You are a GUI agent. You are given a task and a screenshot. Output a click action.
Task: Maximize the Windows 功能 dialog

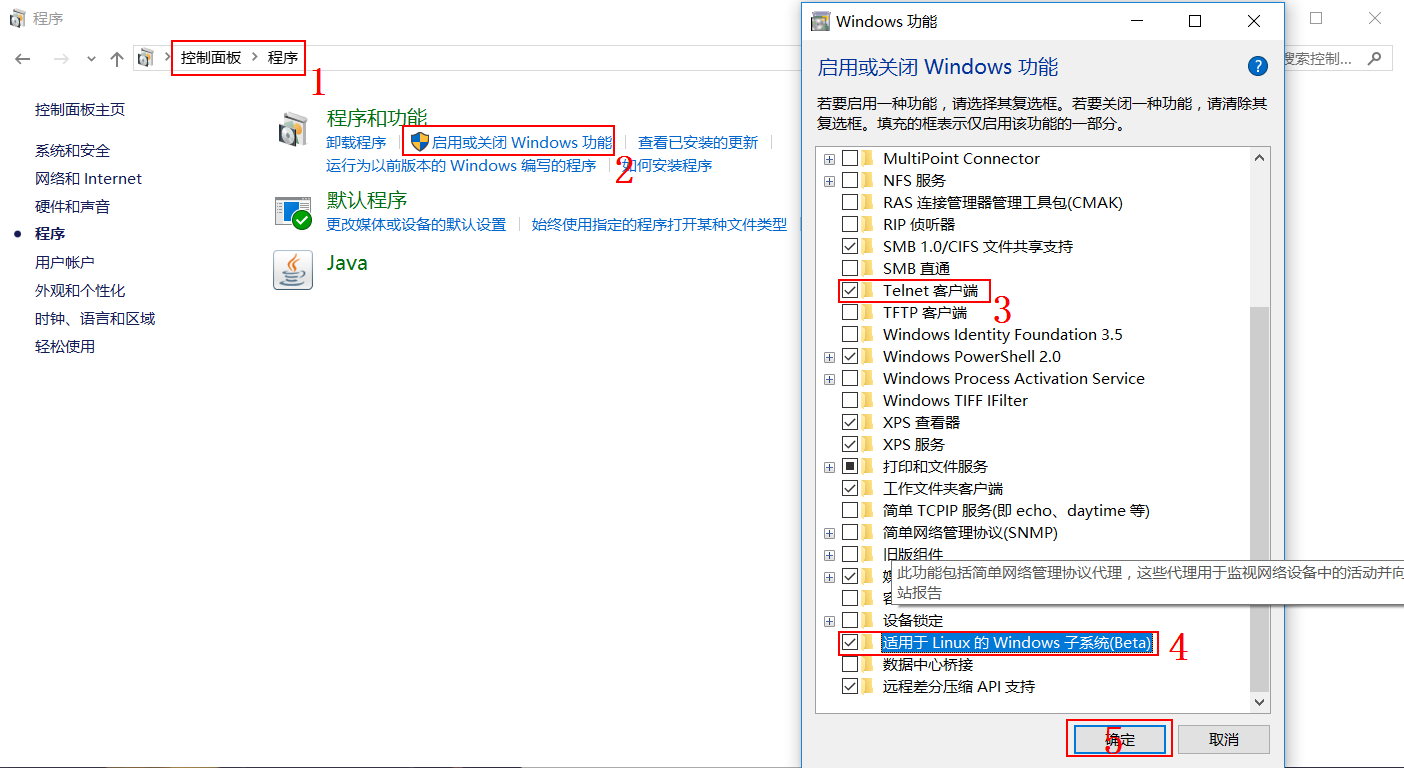(1194, 21)
